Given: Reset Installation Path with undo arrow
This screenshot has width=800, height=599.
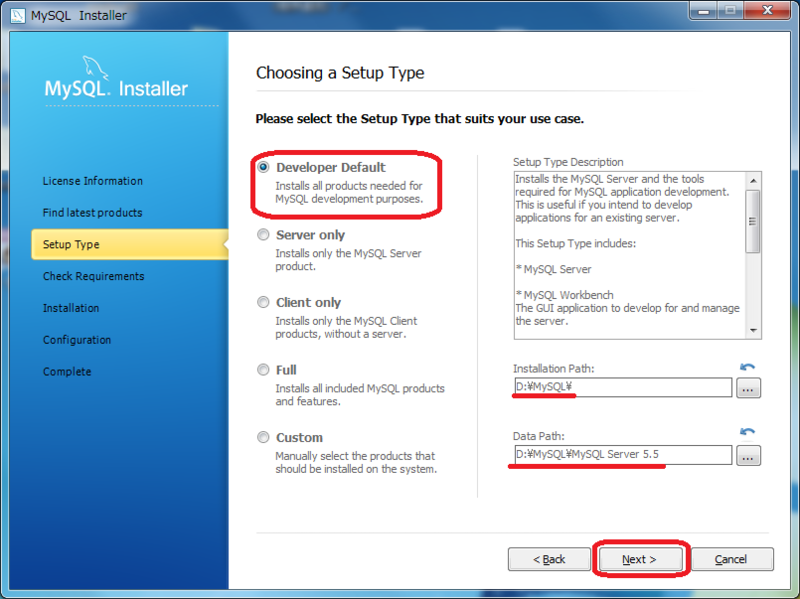Looking at the screenshot, I should (747, 367).
